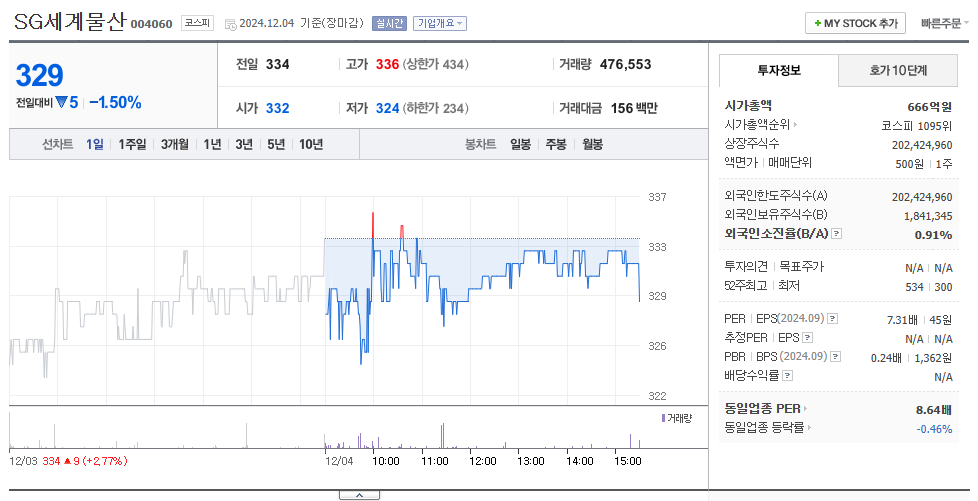The height and width of the screenshot is (501, 978).
Task: Click the -1.50% change rate
Action: (x=115, y=102)
